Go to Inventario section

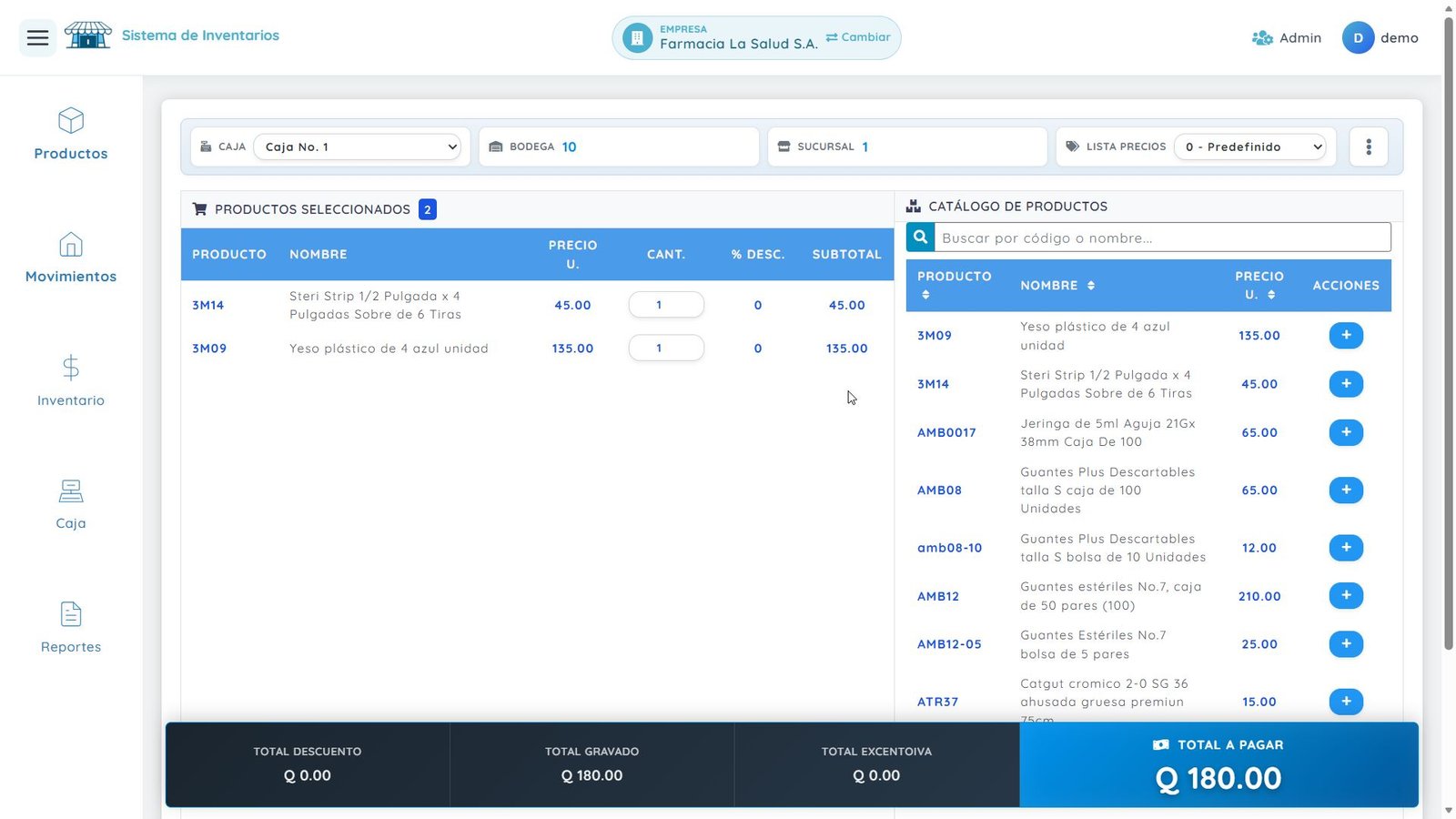(71, 381)
